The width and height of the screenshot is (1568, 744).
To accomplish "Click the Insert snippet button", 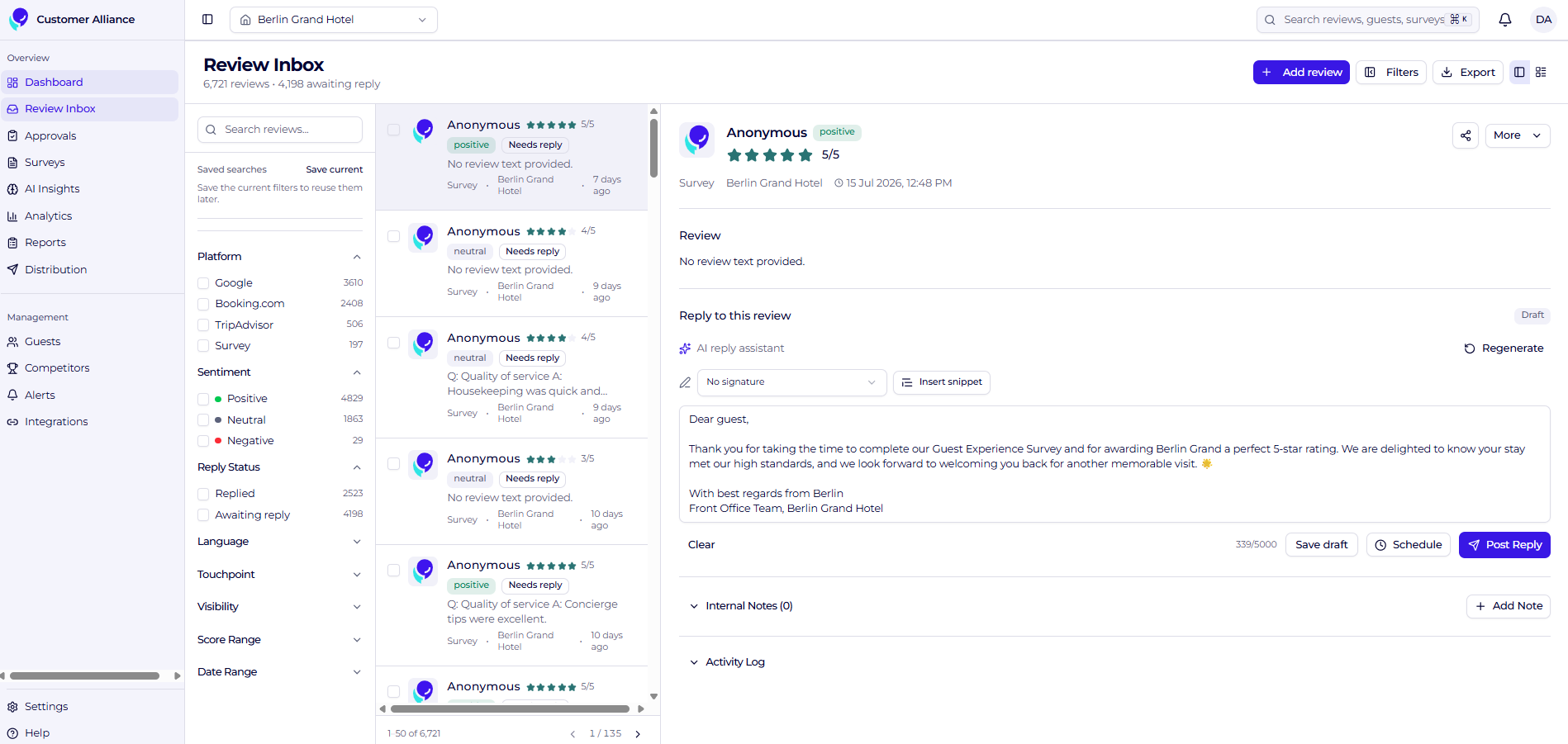I will [941, 382].
